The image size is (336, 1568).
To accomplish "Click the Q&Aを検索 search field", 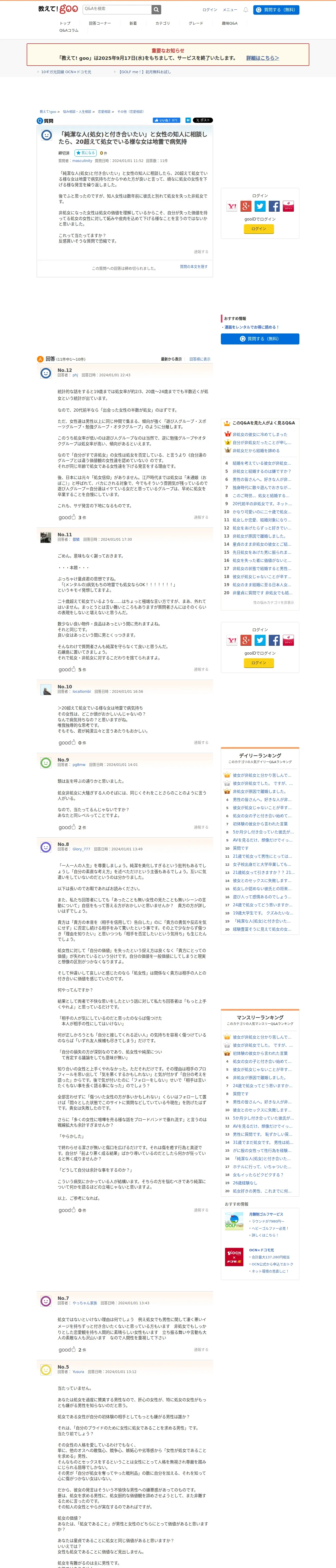I will point(116,9).
